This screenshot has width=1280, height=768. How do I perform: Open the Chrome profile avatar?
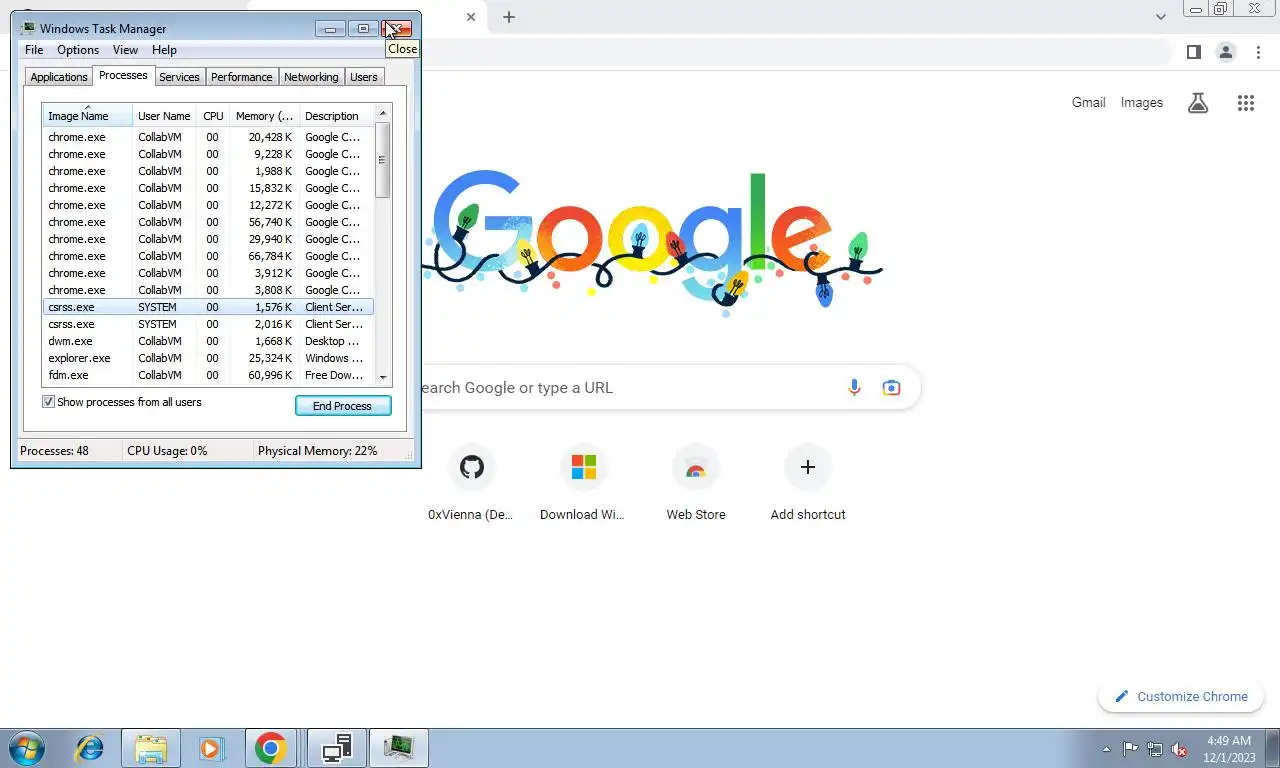(1225, 52)
